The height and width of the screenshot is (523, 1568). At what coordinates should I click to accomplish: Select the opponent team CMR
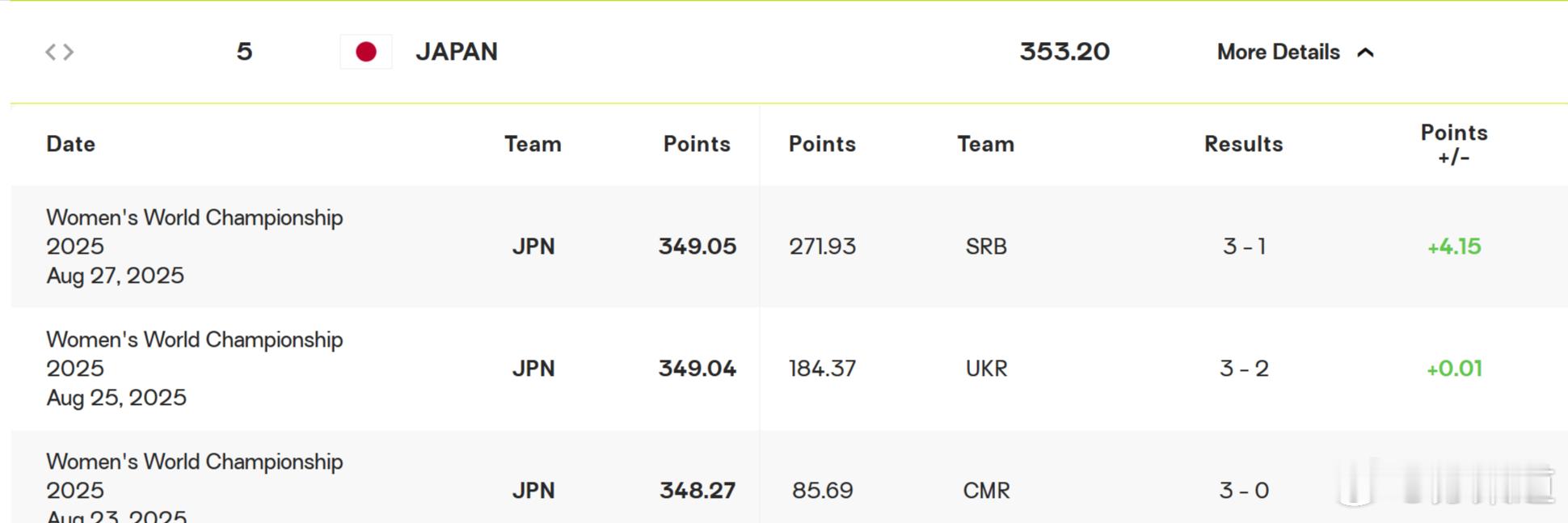986,491
